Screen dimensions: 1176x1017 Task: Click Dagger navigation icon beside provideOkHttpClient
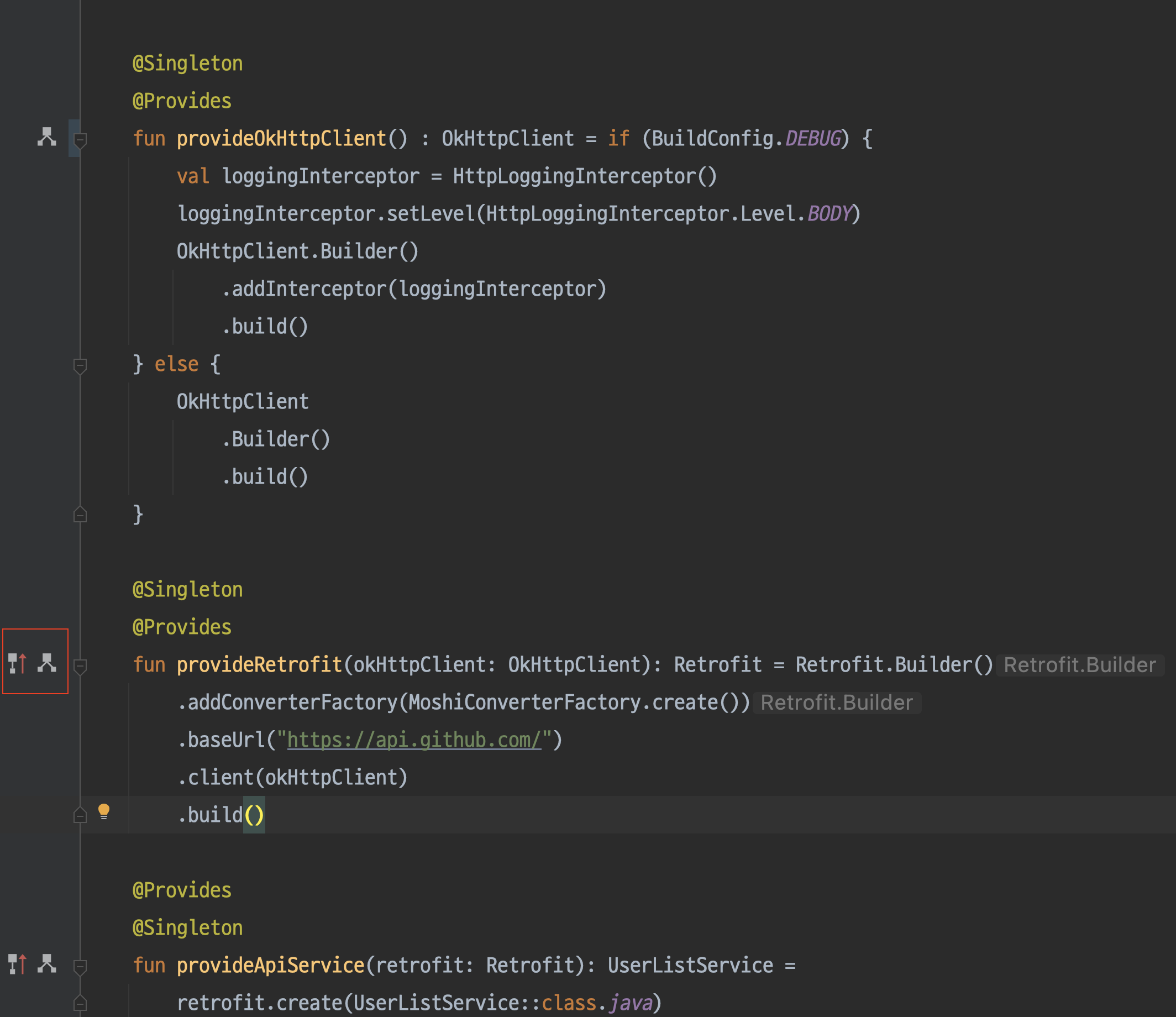[x=46, y=137]
